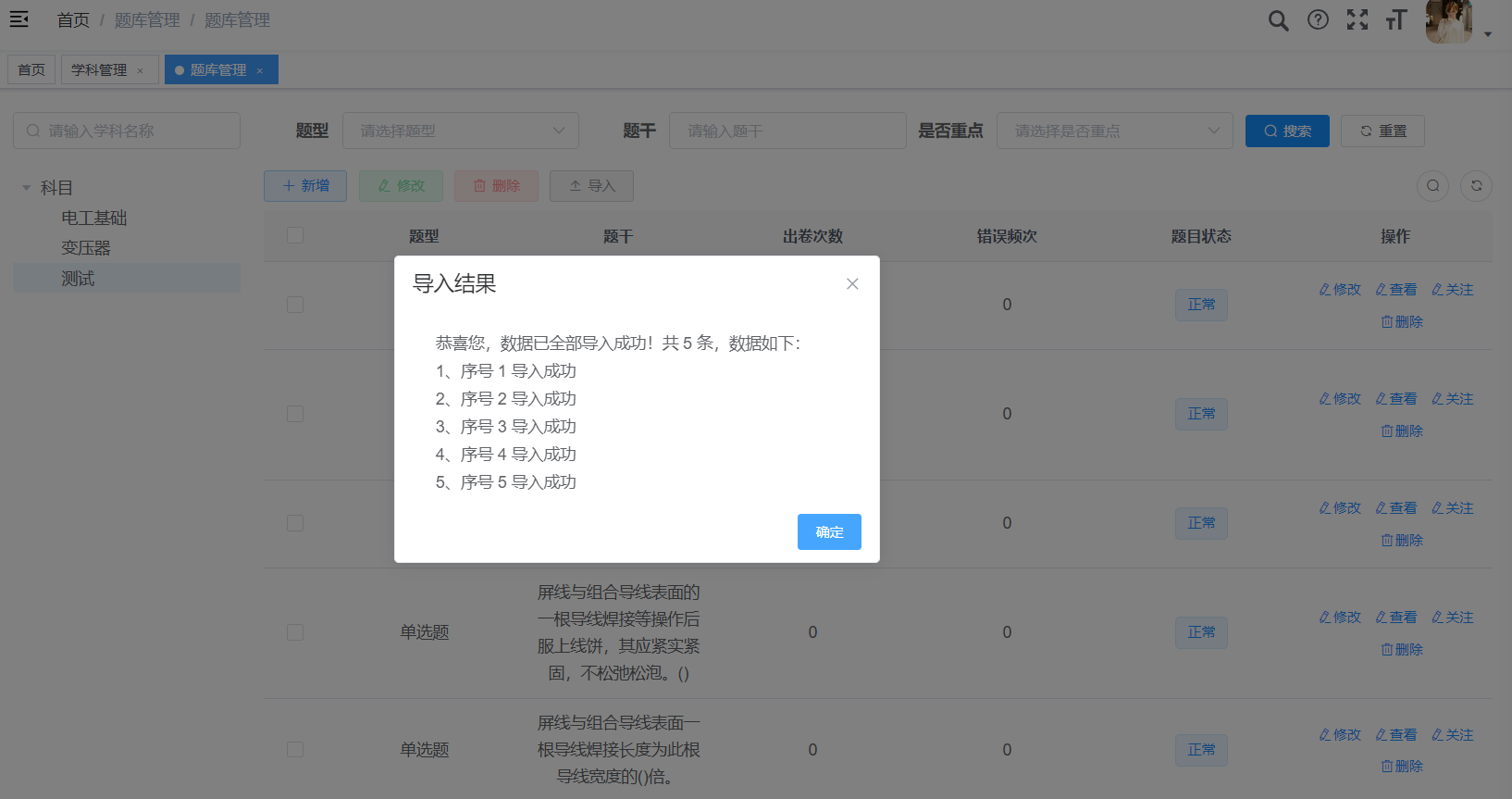Image resolution: width=1512 pixels, height=799 pixels.
Task: Open the font size setting icon
Action: click(x=1396, y=20)
